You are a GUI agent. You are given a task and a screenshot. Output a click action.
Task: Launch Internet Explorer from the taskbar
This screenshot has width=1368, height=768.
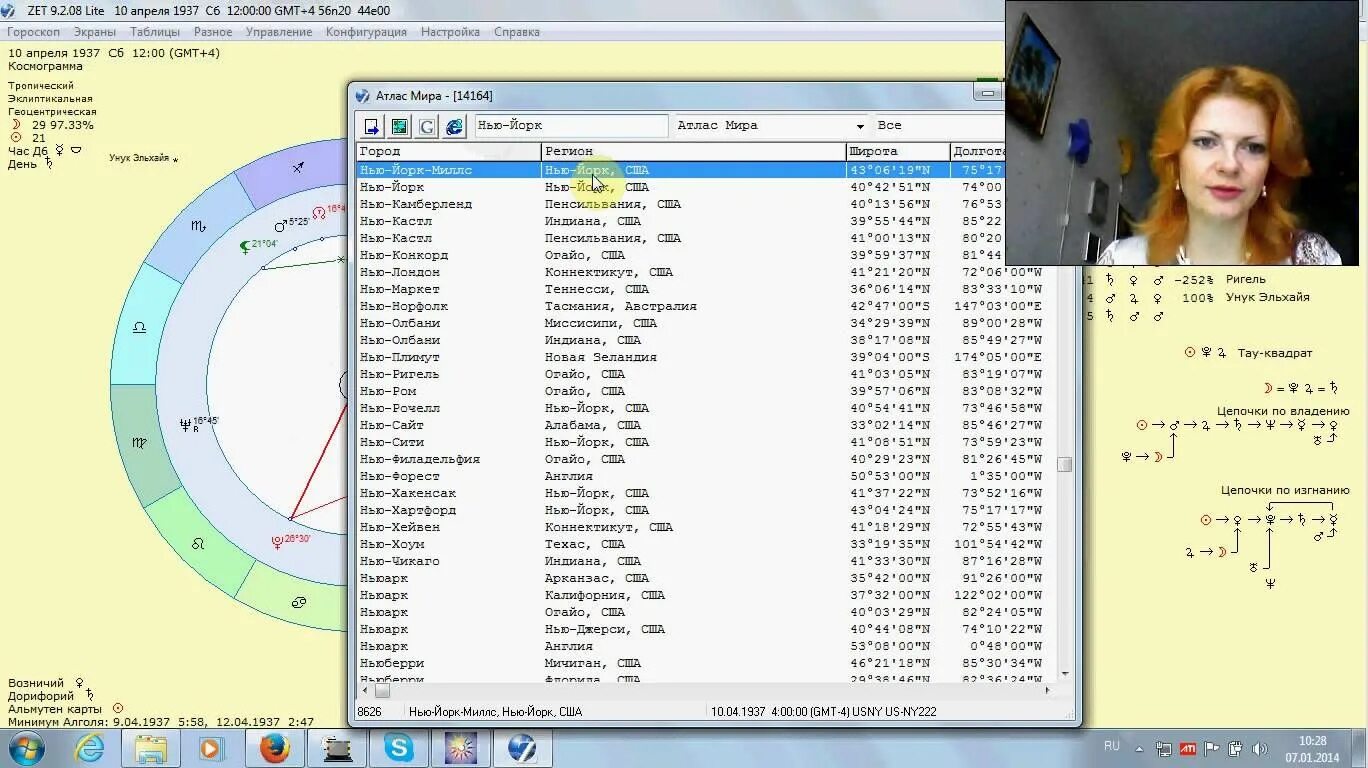pos(90,748)
